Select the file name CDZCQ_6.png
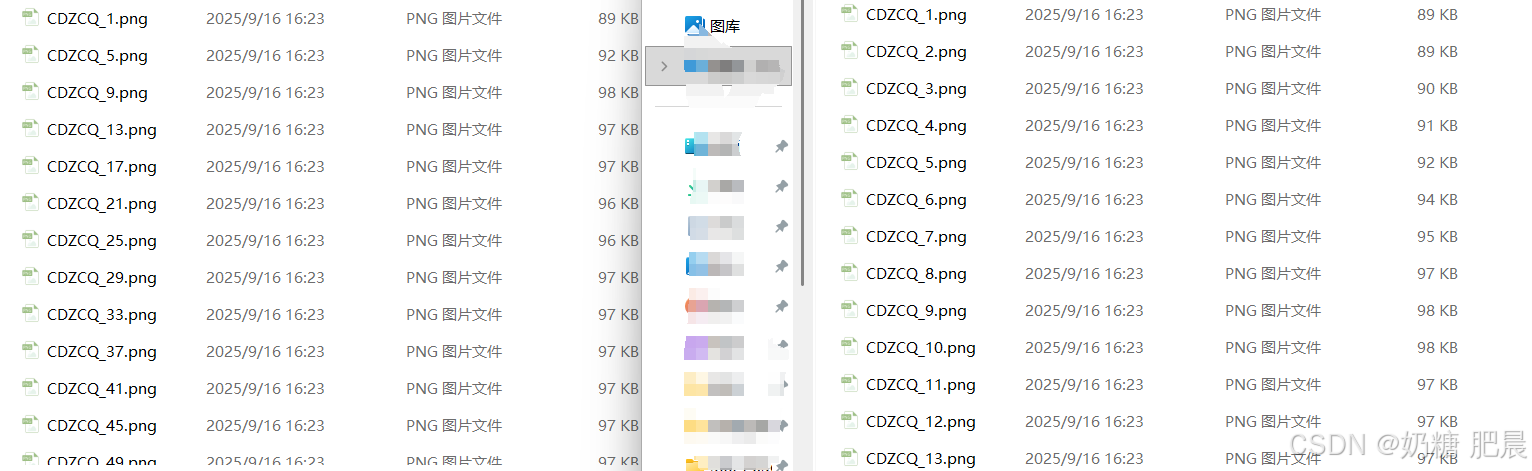 (916, 200)
